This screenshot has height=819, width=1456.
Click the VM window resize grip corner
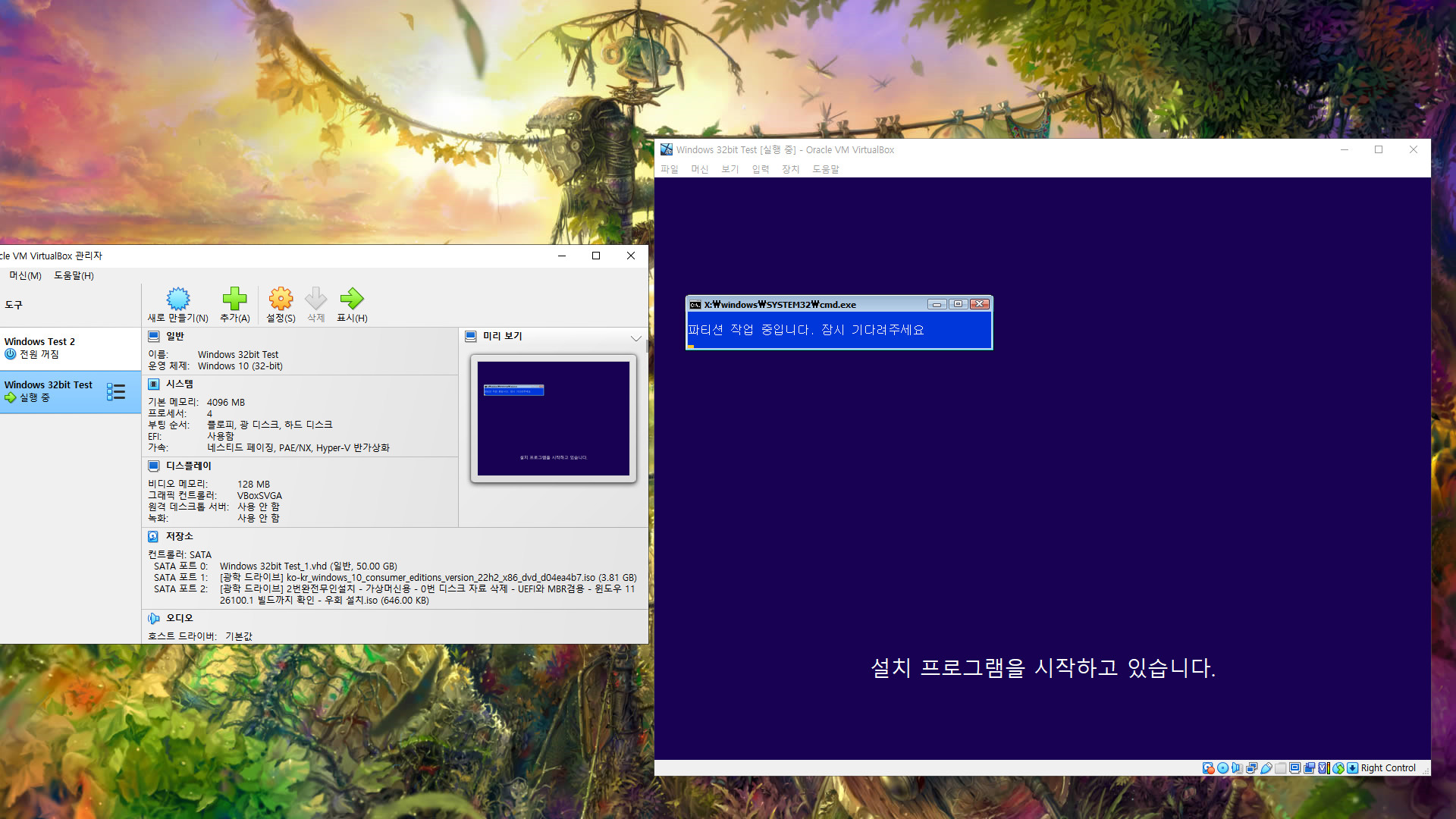(x=1426, y=770)
